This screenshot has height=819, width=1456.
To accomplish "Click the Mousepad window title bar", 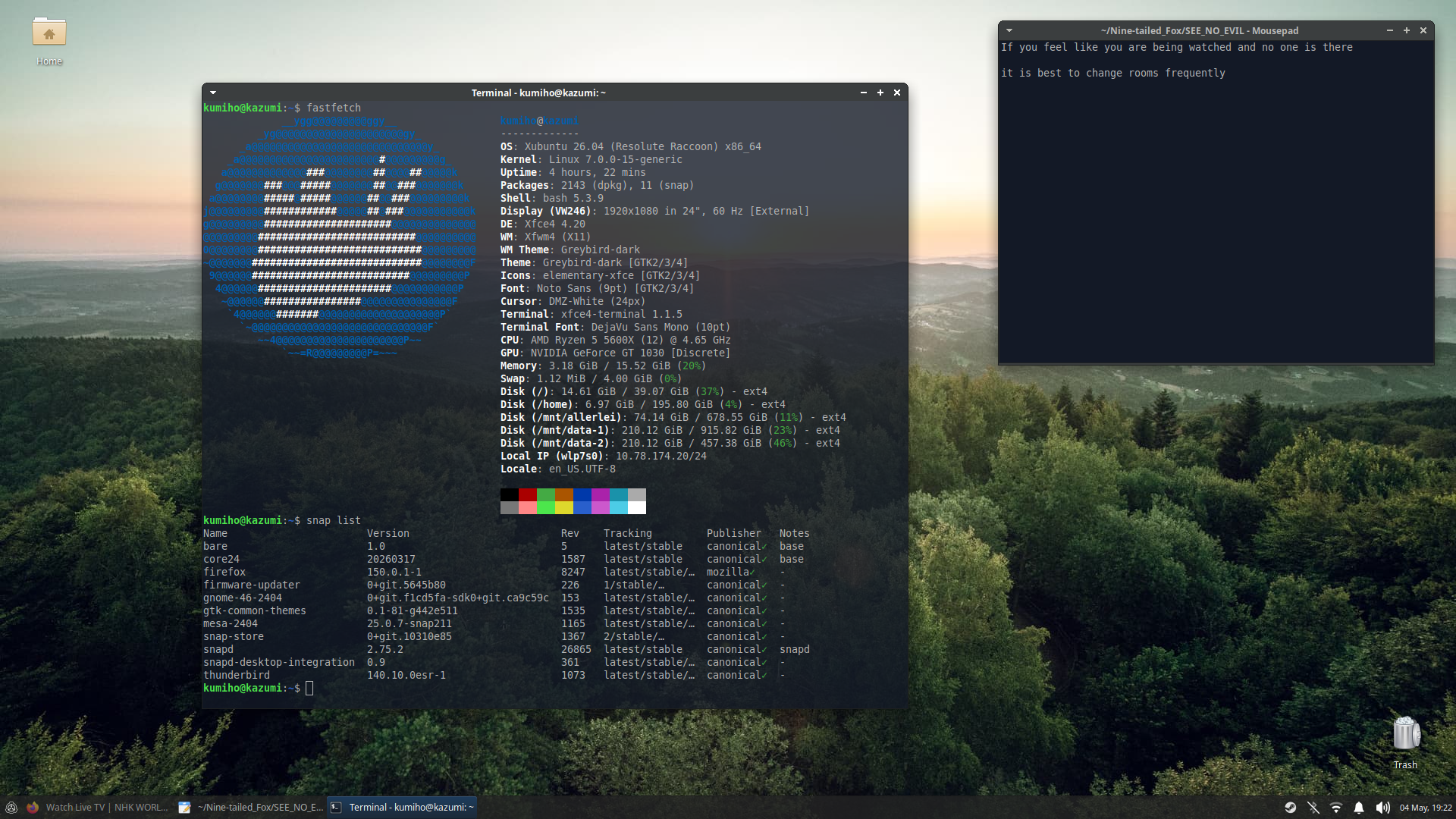I will point(1199,30).
